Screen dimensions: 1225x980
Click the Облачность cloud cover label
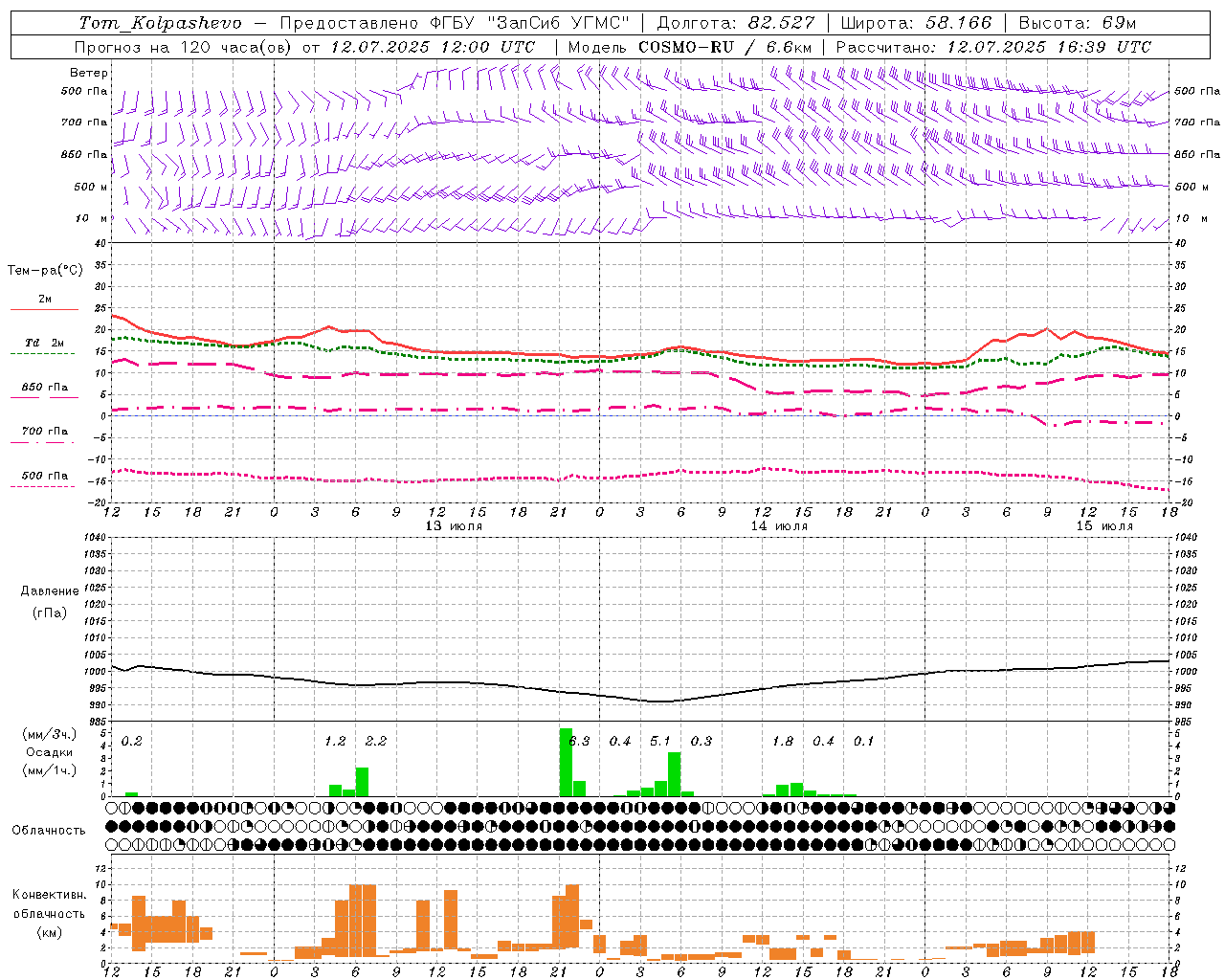pos(49,831)
